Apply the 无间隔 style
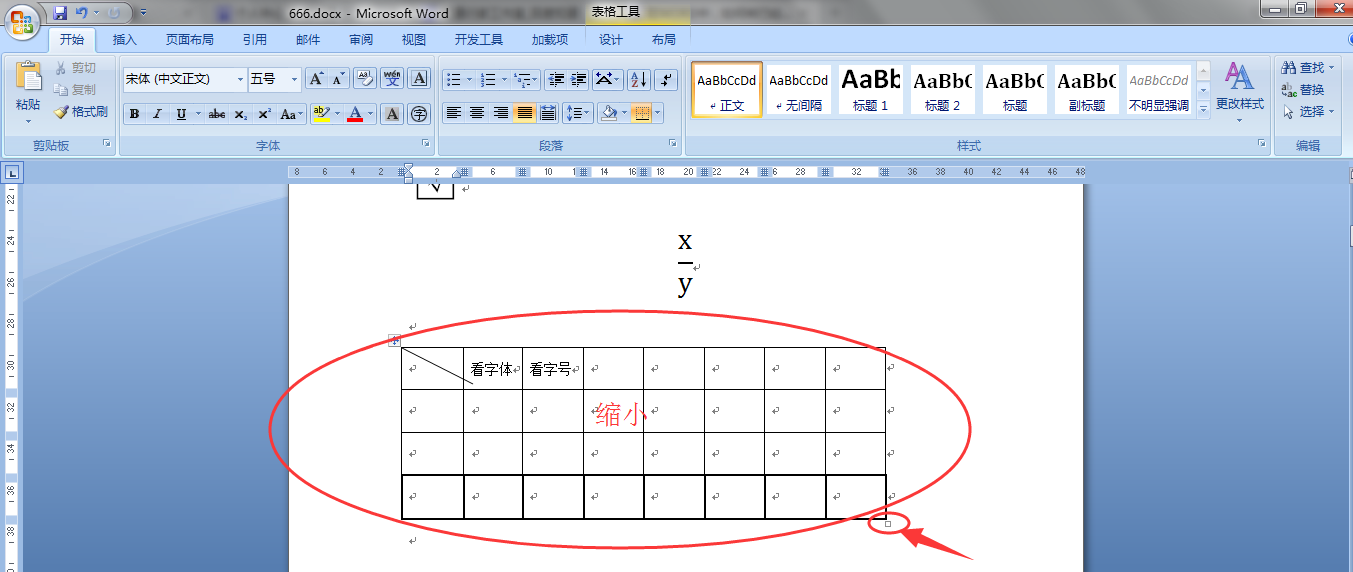The image size is (1353, 572). coord(798,89)
